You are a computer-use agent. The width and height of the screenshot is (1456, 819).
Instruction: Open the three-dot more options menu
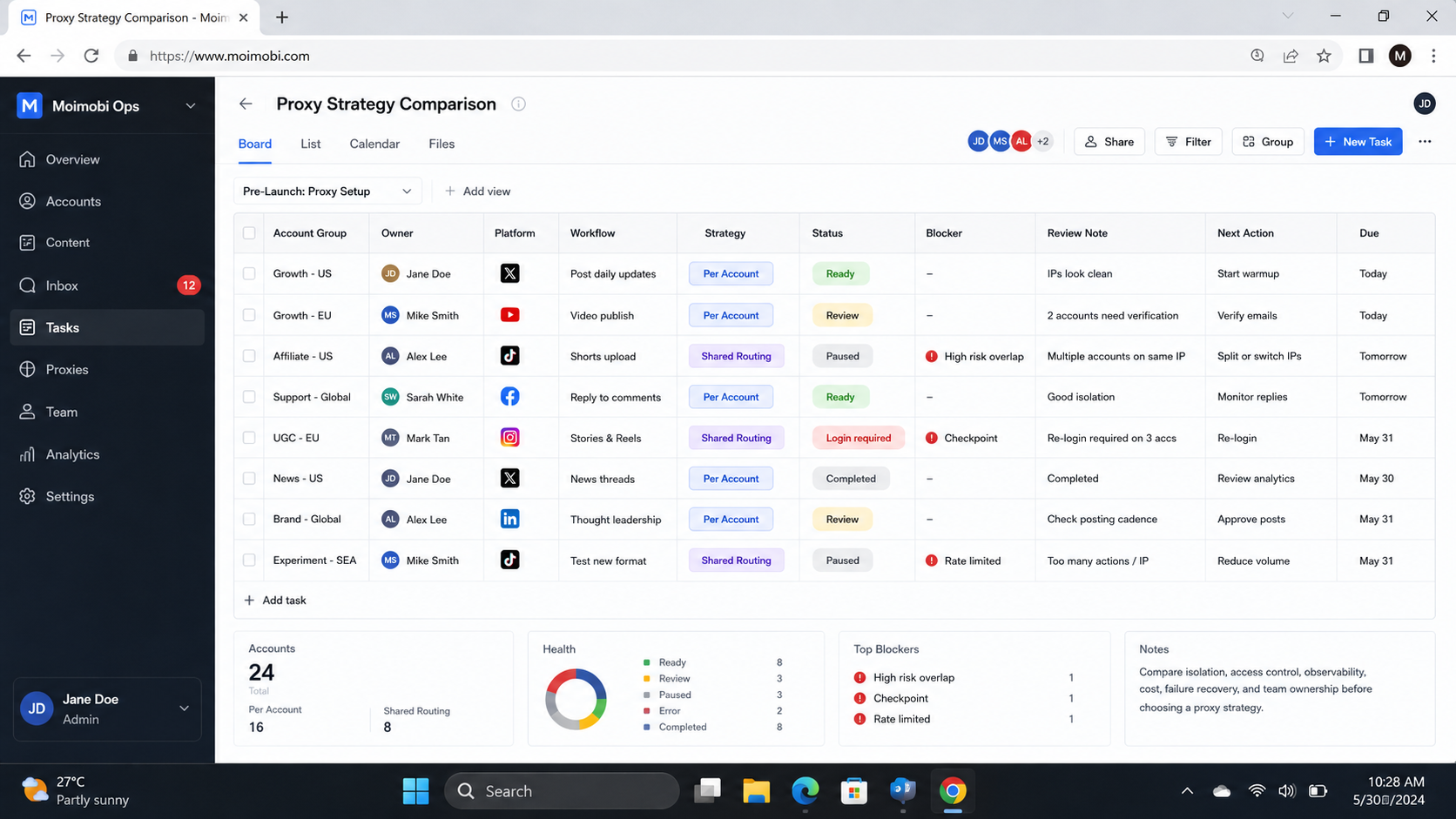coord(1425,142)
